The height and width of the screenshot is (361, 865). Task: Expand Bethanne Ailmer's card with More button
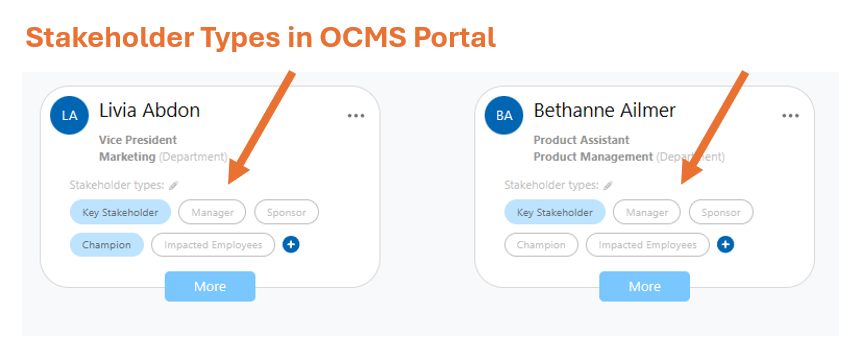645,286
